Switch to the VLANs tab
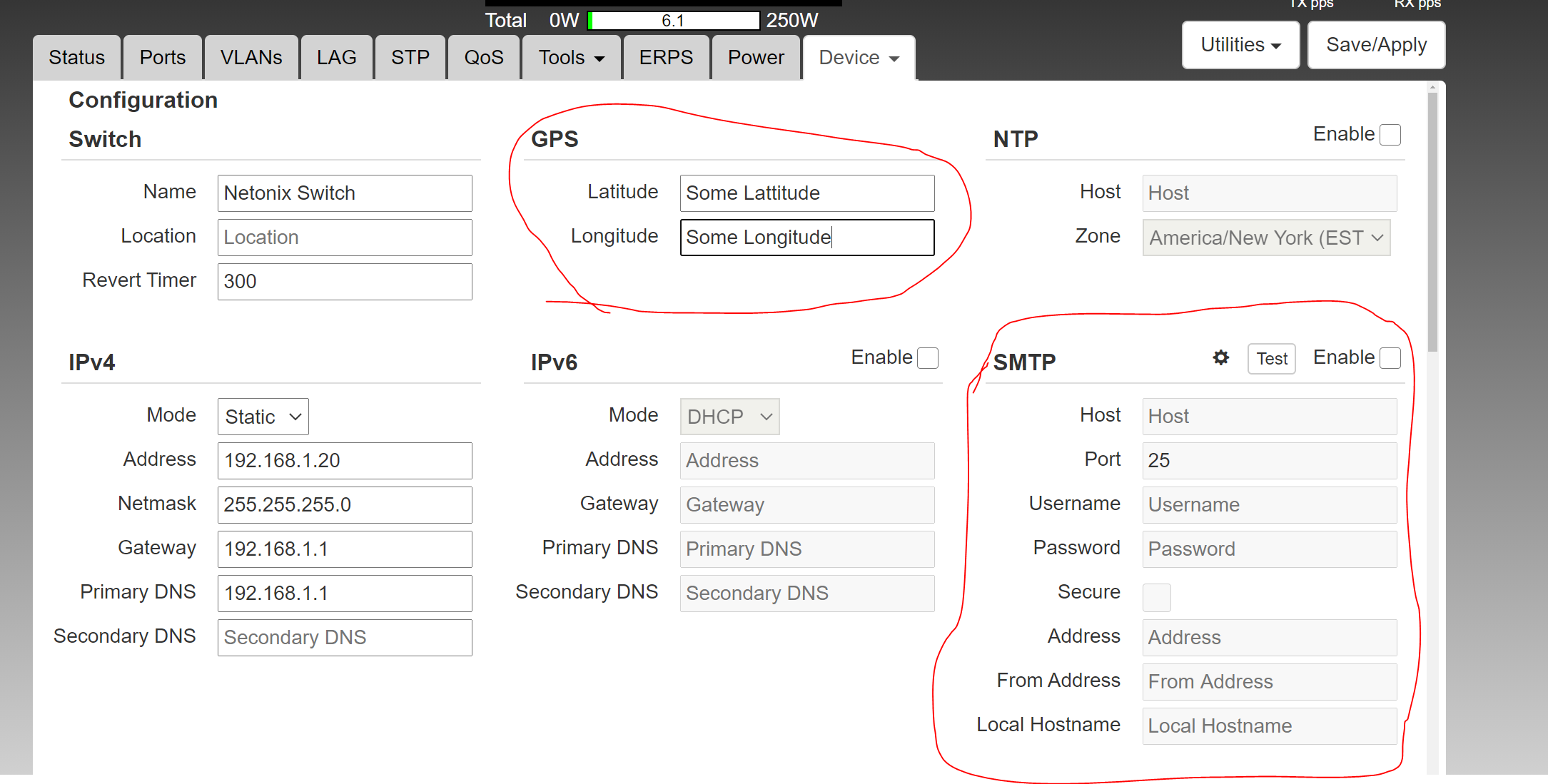The image size is (1548, 784). 251,58
